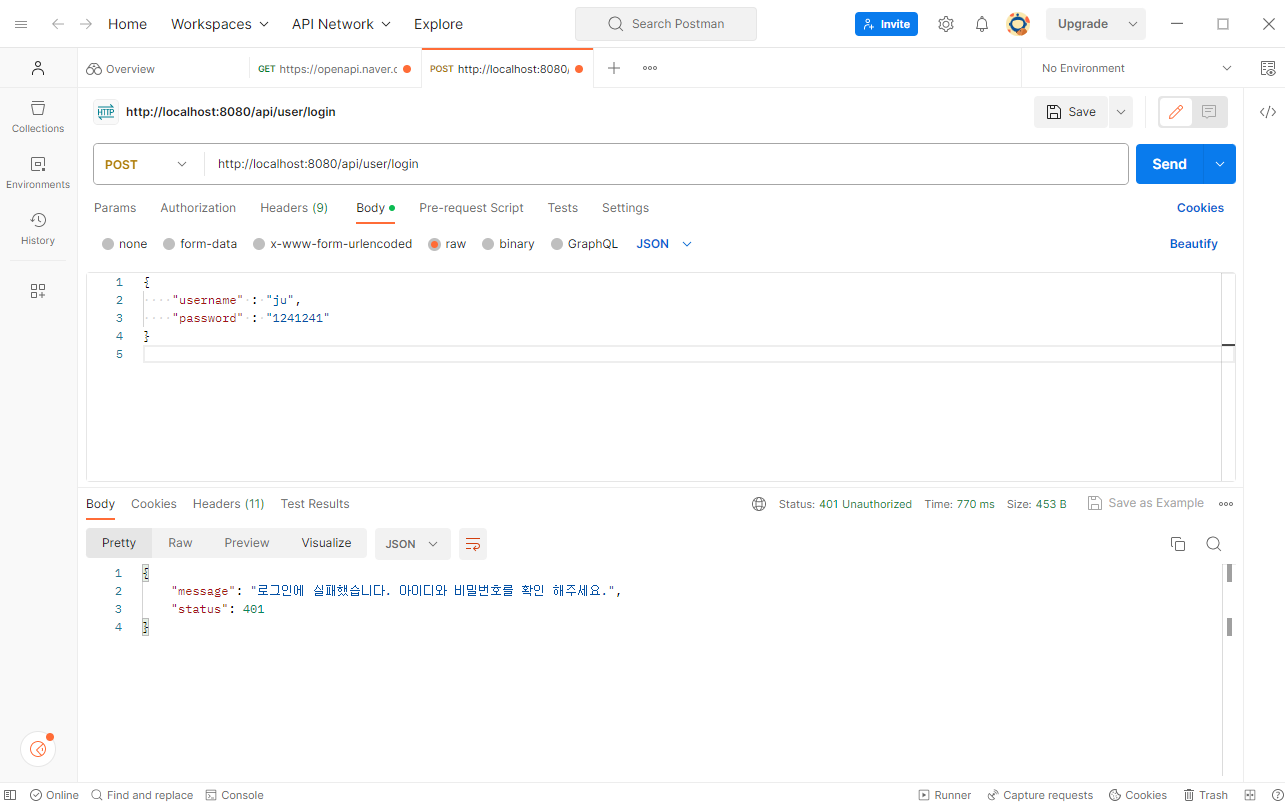This screenshot has width=1285, height=806.
Task: Open the tab options ellipsis menu
Action: click(x=650, y=68)
